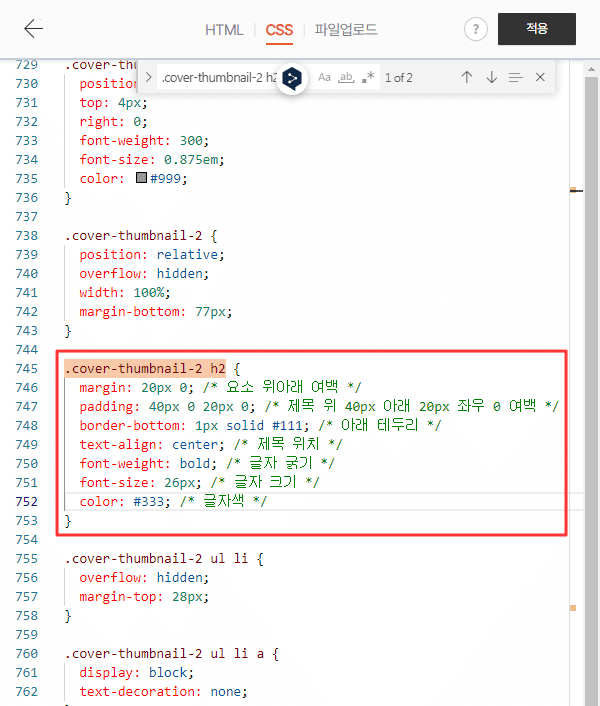Screen dimensions: 600x706
Task: Click the '.cover-thumbnail-2 {' selector line
Action: tap(141, 235)
